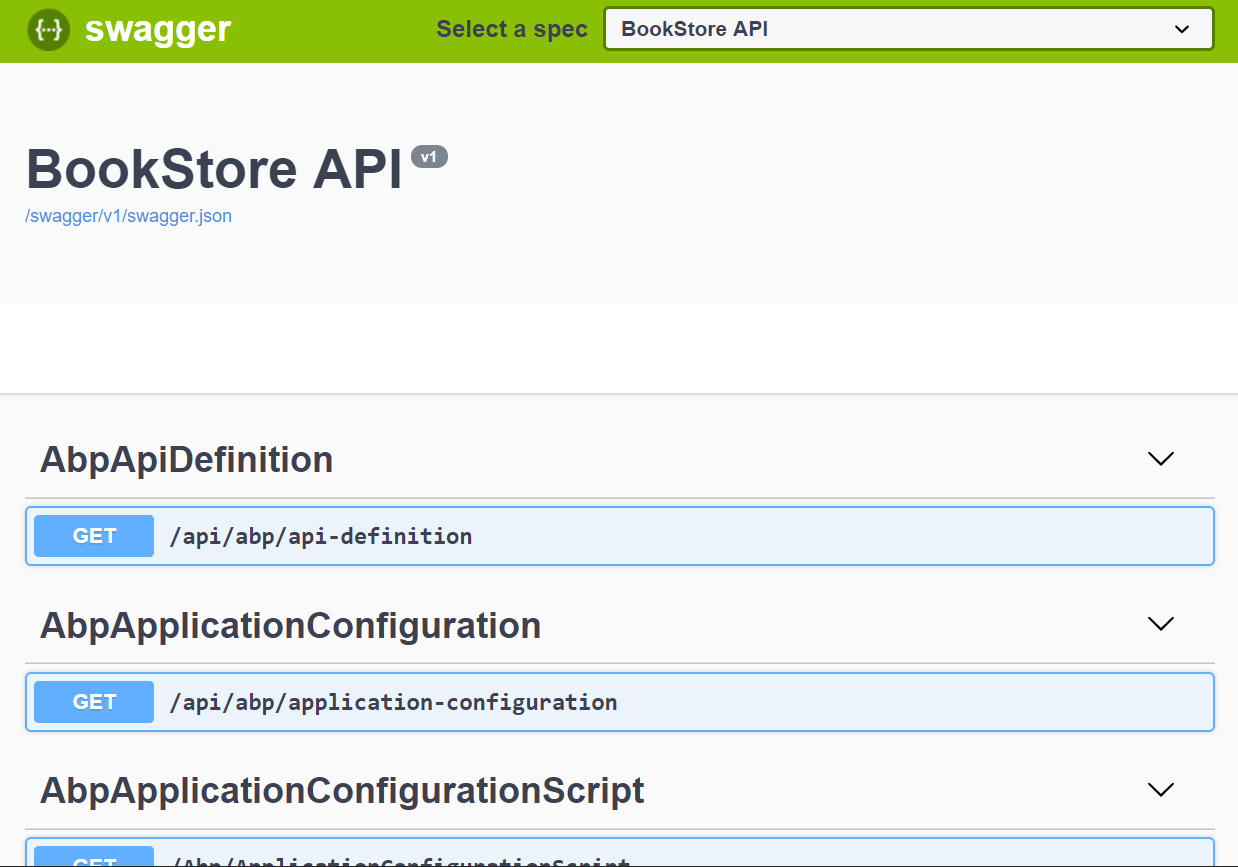Click the "Select a spec" label
1238x867 pixels.
[511, 30]
